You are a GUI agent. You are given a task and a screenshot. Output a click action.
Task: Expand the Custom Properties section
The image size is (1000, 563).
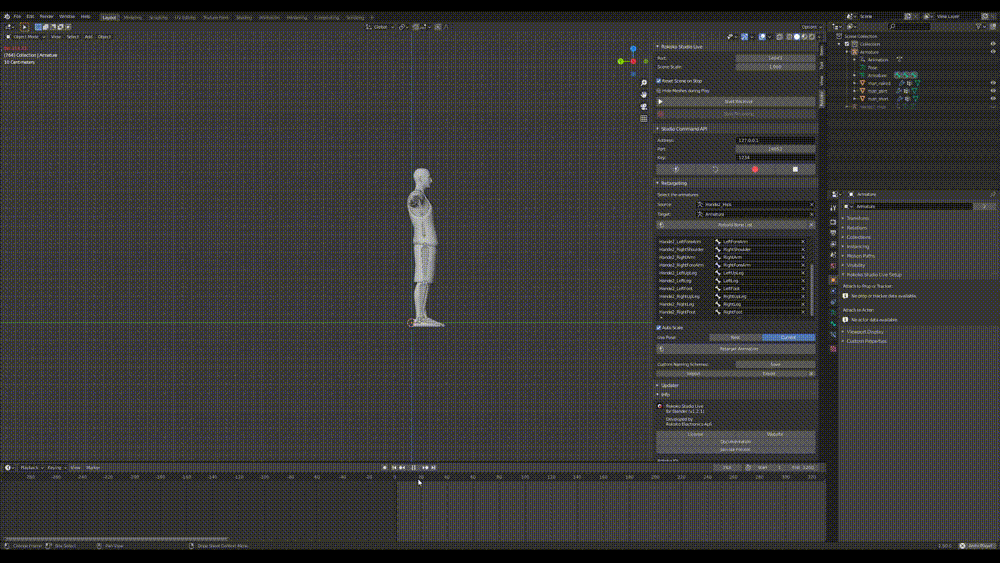tap(865, 341)
